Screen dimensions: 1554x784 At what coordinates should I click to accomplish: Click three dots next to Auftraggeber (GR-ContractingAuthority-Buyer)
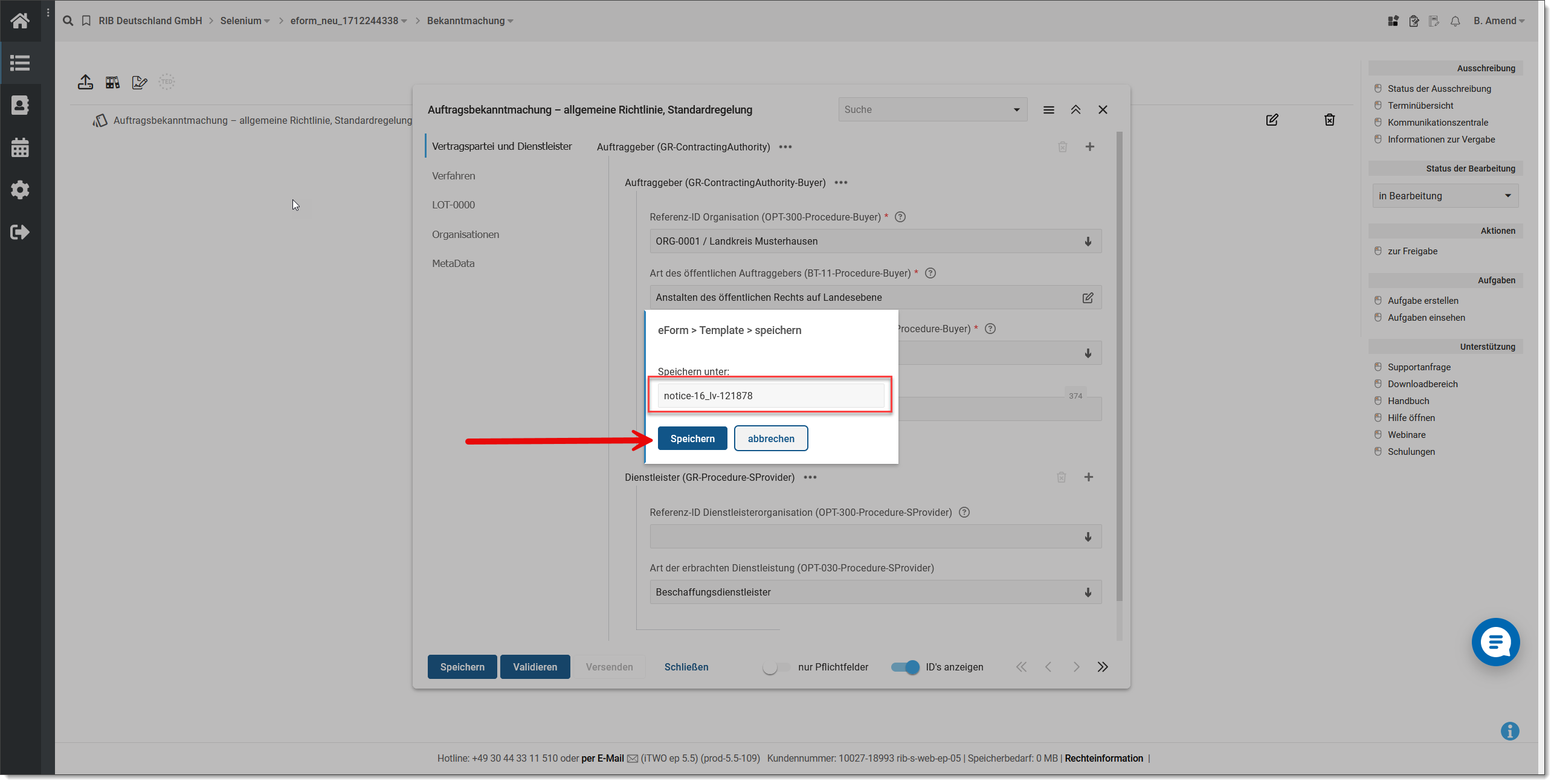click(840, 182)
